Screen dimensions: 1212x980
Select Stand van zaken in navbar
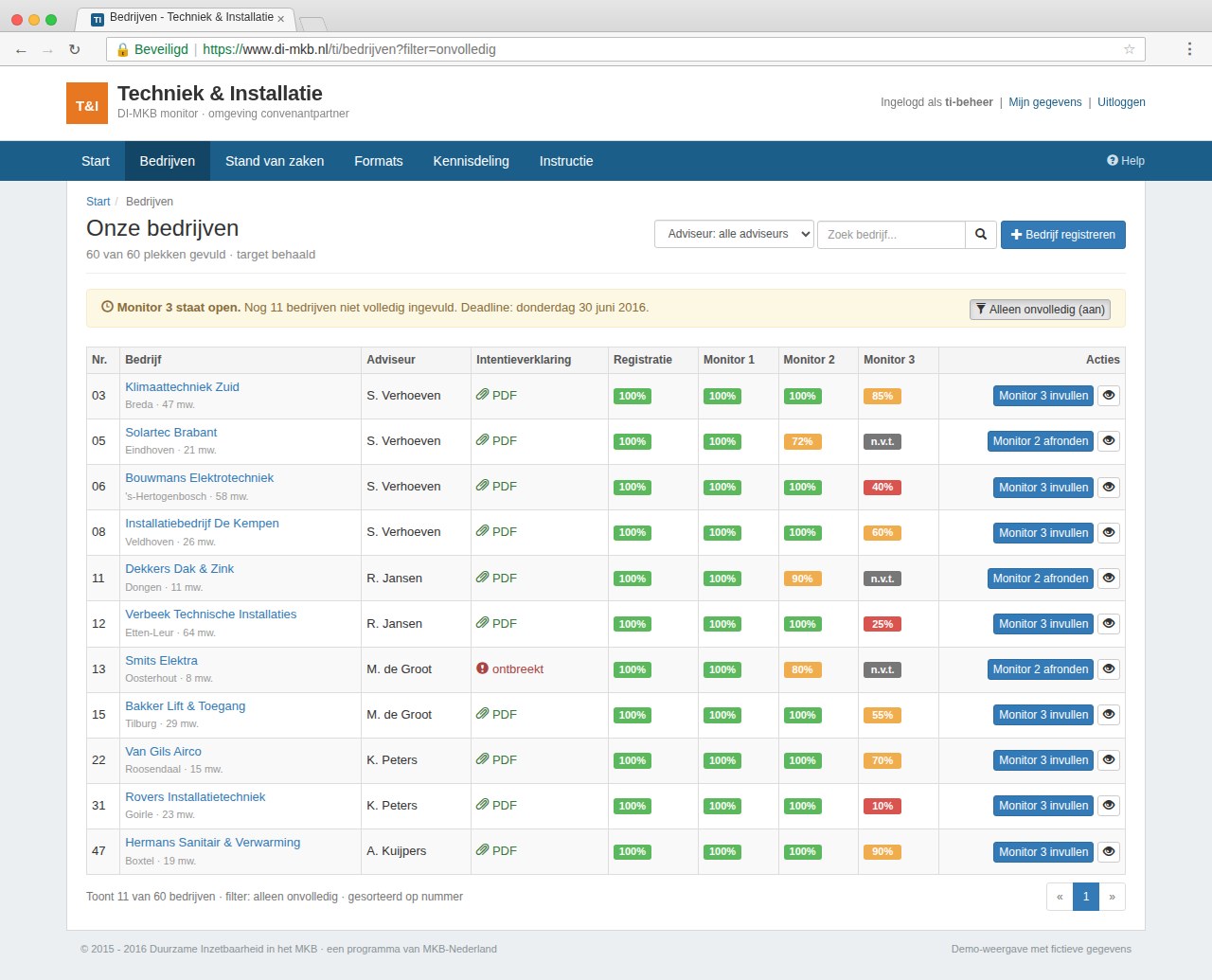[x=275, y=161]
